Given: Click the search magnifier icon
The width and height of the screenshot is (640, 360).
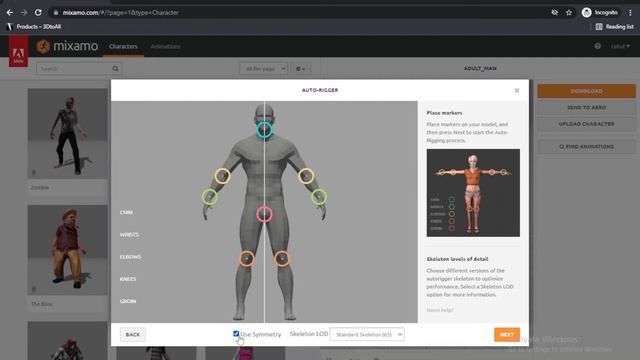Looking at the screenshot, I should click(x=116, y=69).
